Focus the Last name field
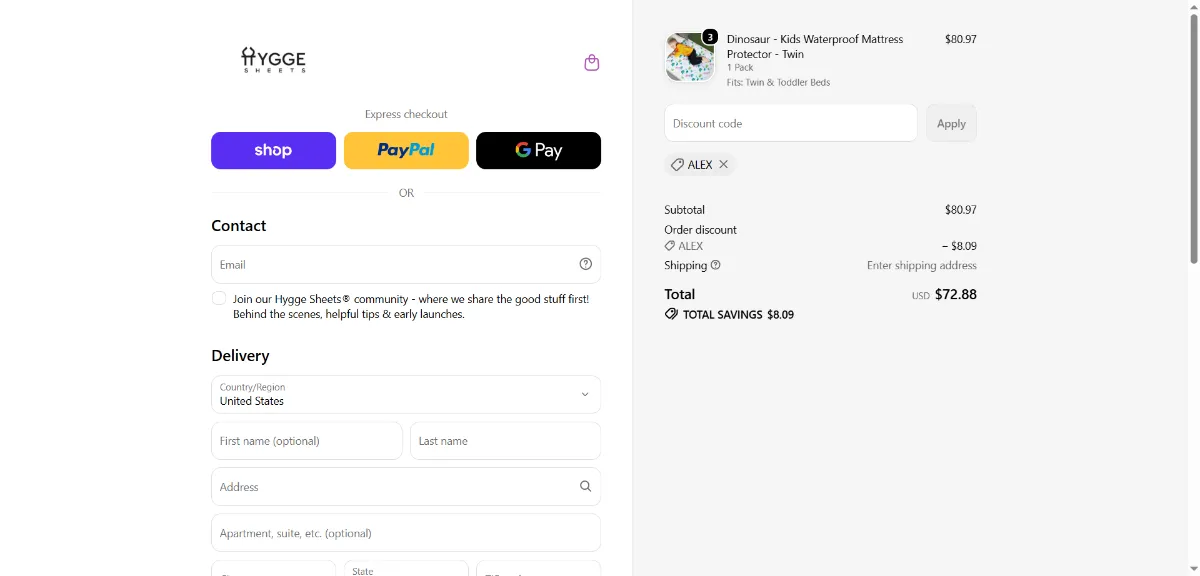This screenshot has height=576, width=1200. (x=505, y=440)
